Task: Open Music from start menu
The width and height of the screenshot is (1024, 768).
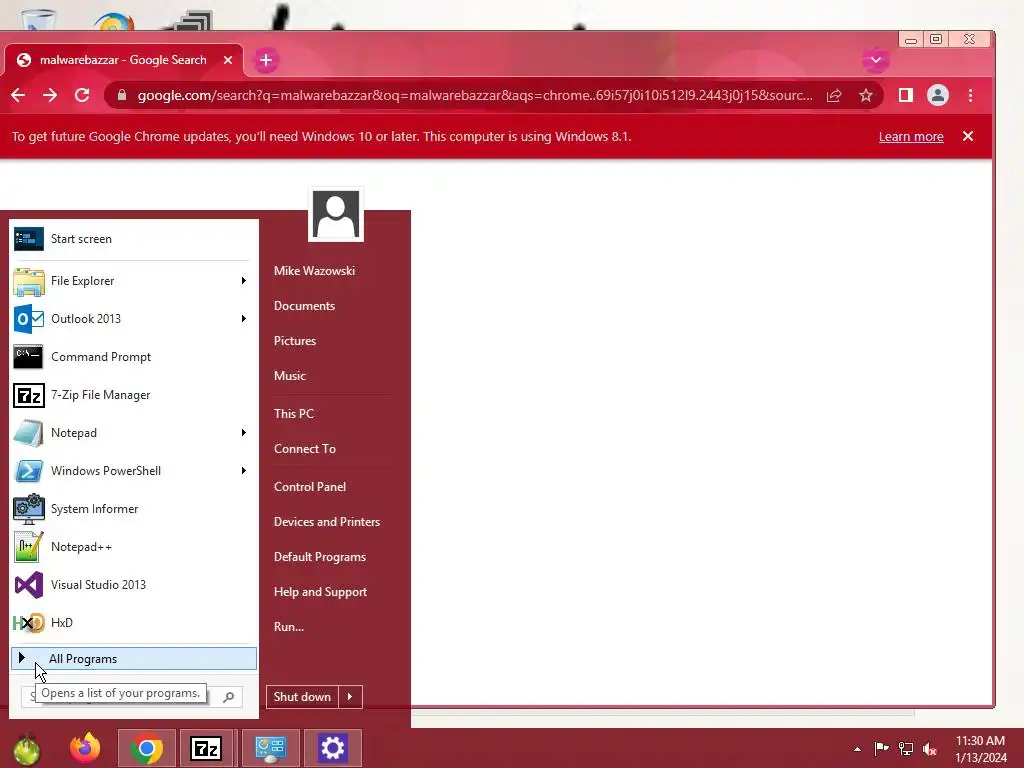Action: [x=290, y=376]
